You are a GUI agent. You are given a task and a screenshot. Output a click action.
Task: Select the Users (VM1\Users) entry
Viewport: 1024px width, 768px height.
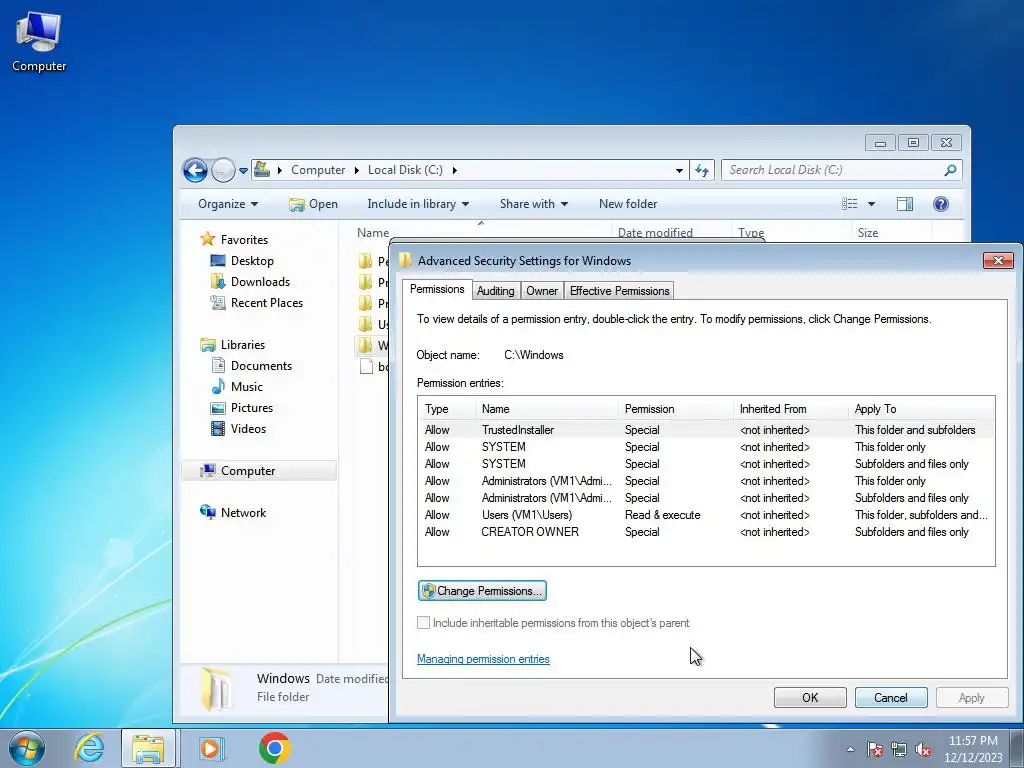706,515
